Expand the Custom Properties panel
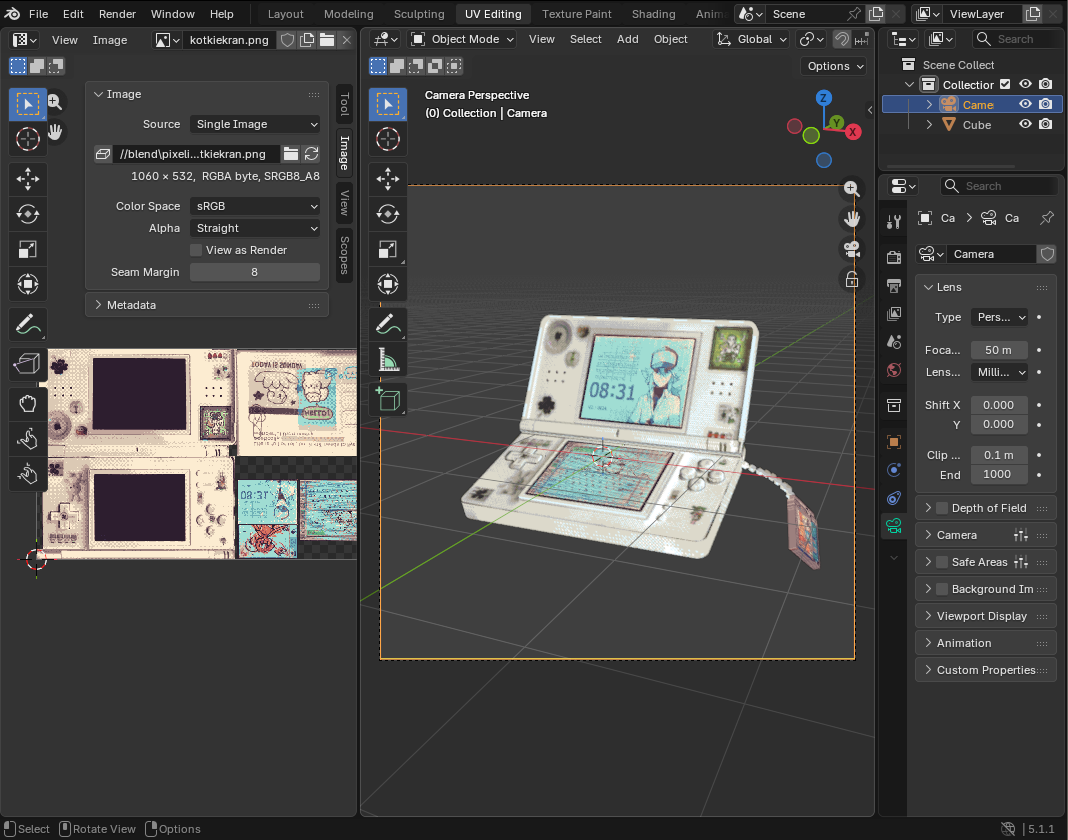This screenshot has width=1068, height=840. [x=986, y=670]
